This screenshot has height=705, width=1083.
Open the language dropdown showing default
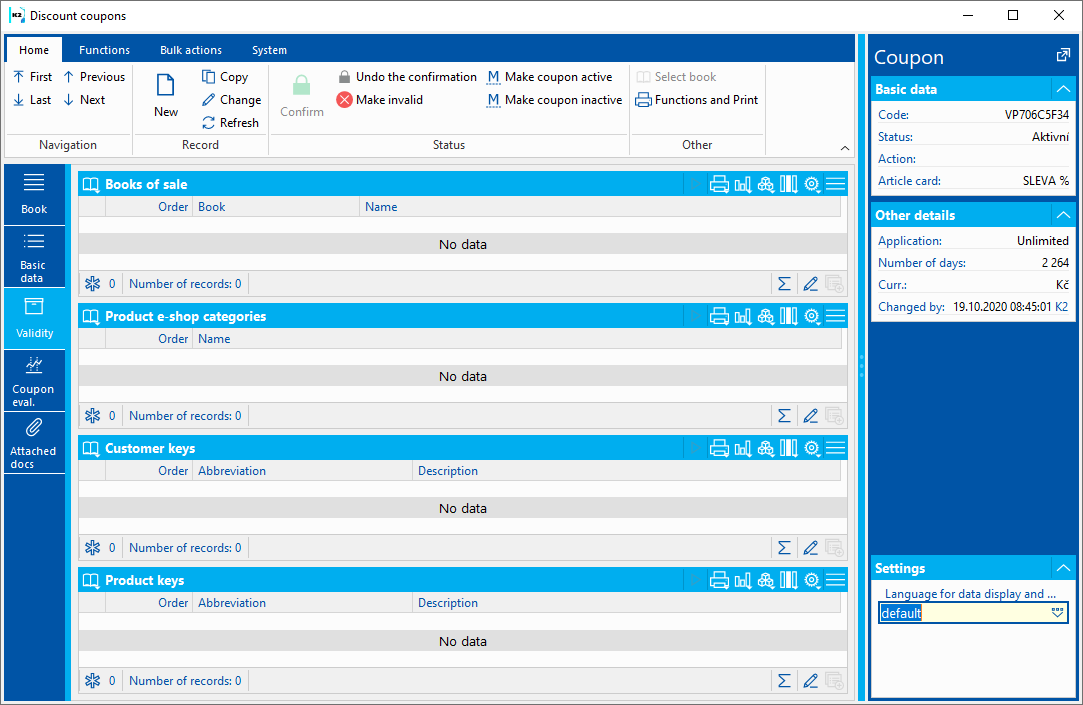point(1057,613)
